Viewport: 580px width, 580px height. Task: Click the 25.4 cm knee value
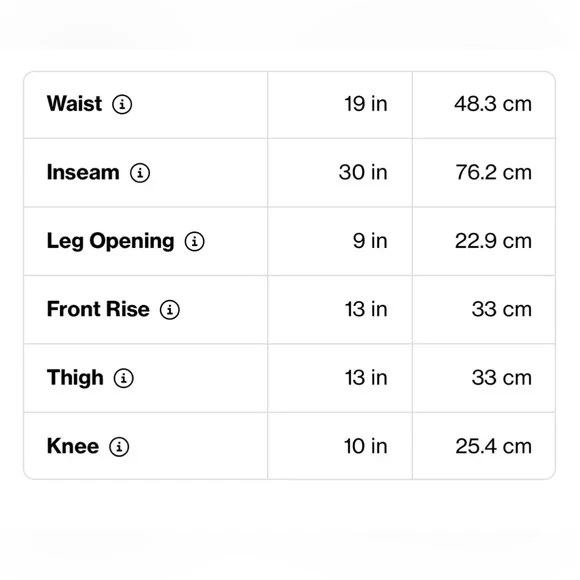(493, 446)
